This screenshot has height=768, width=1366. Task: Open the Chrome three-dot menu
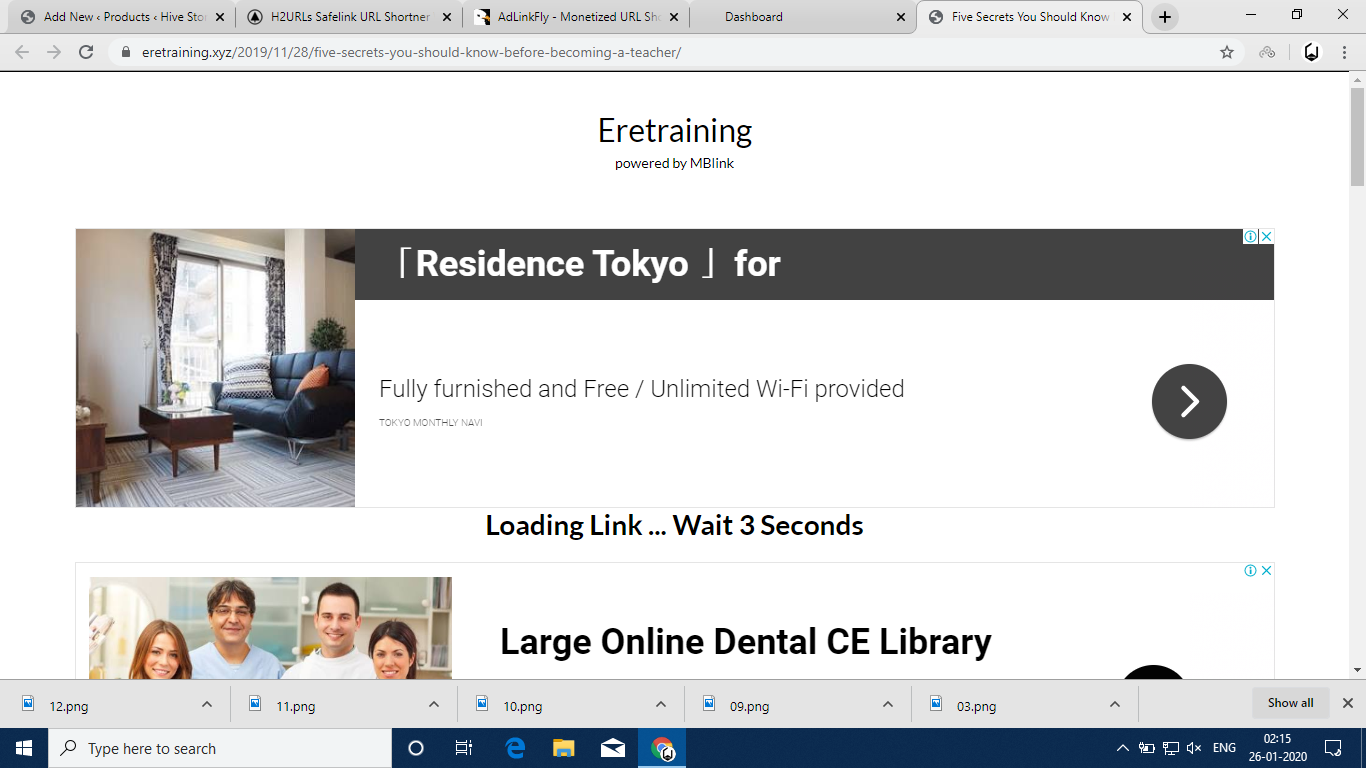[x=1344, y=52]
